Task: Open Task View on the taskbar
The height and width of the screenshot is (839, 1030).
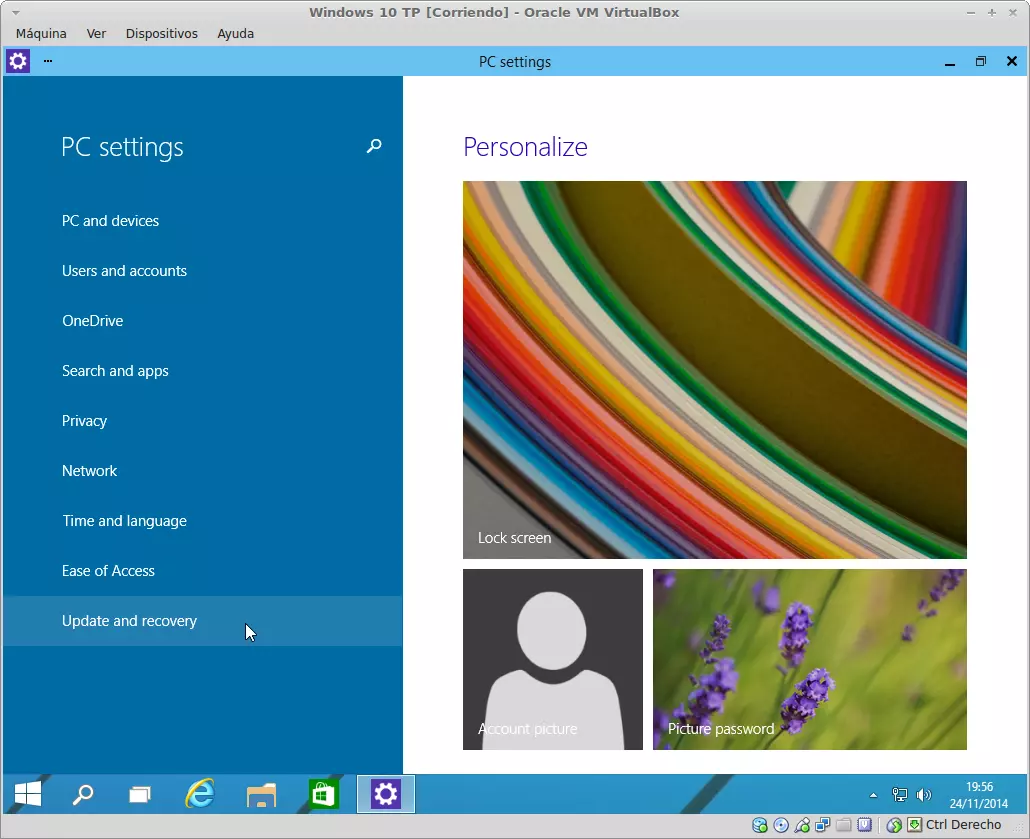Action: point(141,795)
